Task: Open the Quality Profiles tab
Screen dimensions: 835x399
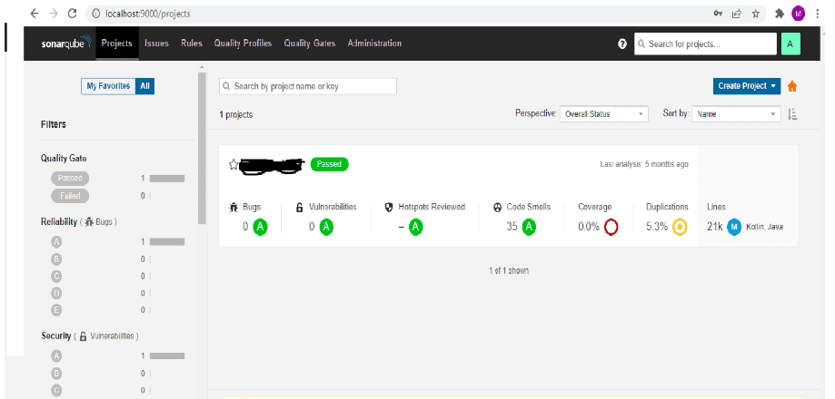Action: pyautogui.click(x=243, y=44)
